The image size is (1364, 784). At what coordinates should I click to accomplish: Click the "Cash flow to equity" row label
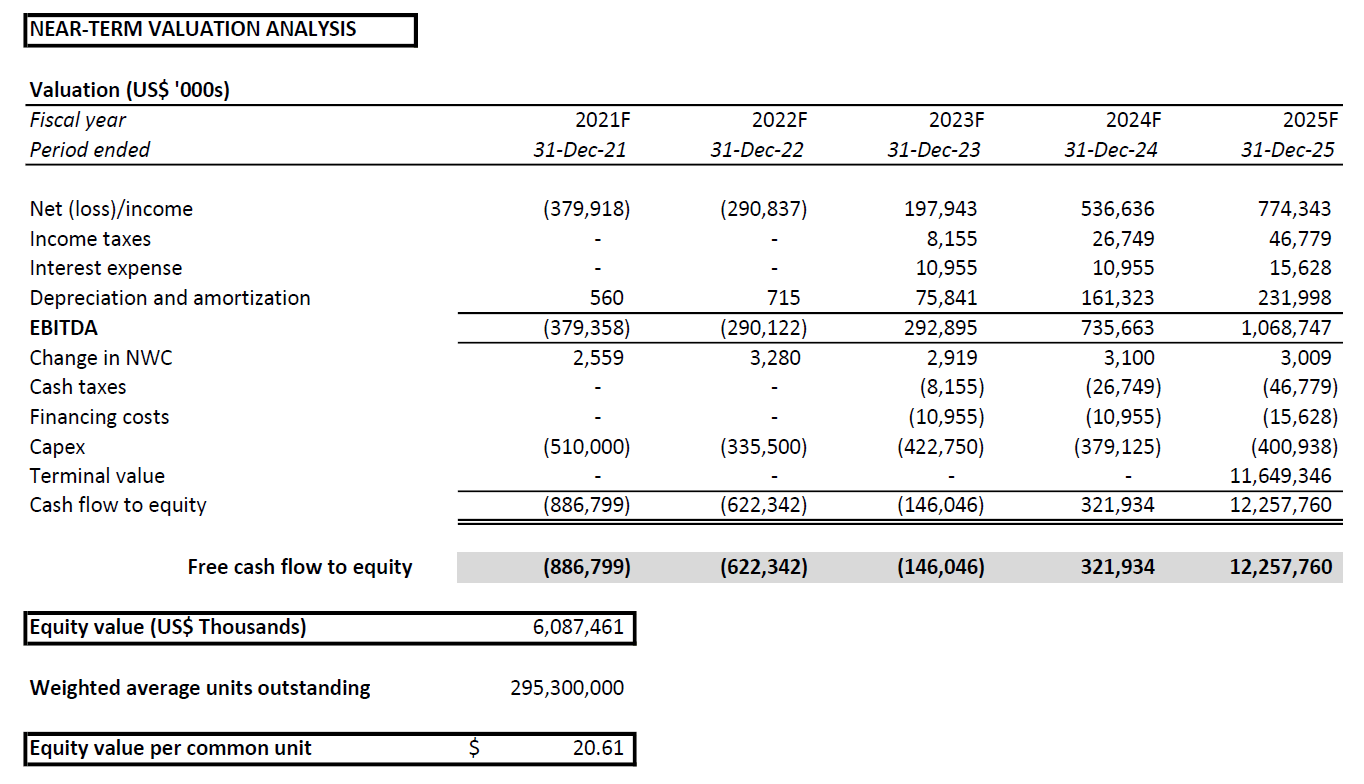[x=118, y=505]
